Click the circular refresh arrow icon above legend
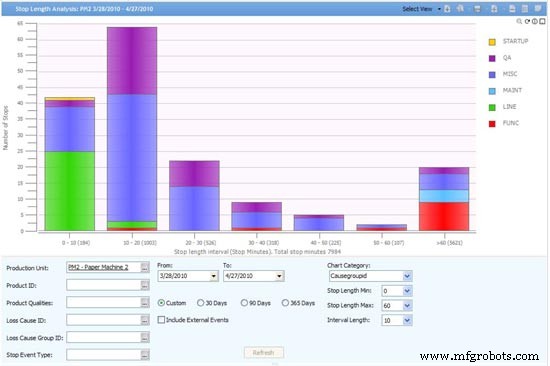Screen dimensions: 550x366 pos(527,21)
